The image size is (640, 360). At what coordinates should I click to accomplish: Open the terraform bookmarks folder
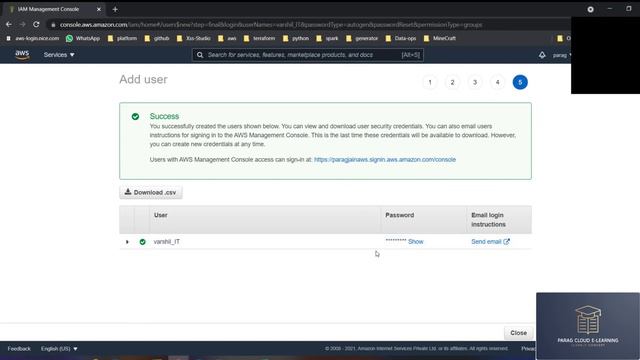(x=259, y=38)
